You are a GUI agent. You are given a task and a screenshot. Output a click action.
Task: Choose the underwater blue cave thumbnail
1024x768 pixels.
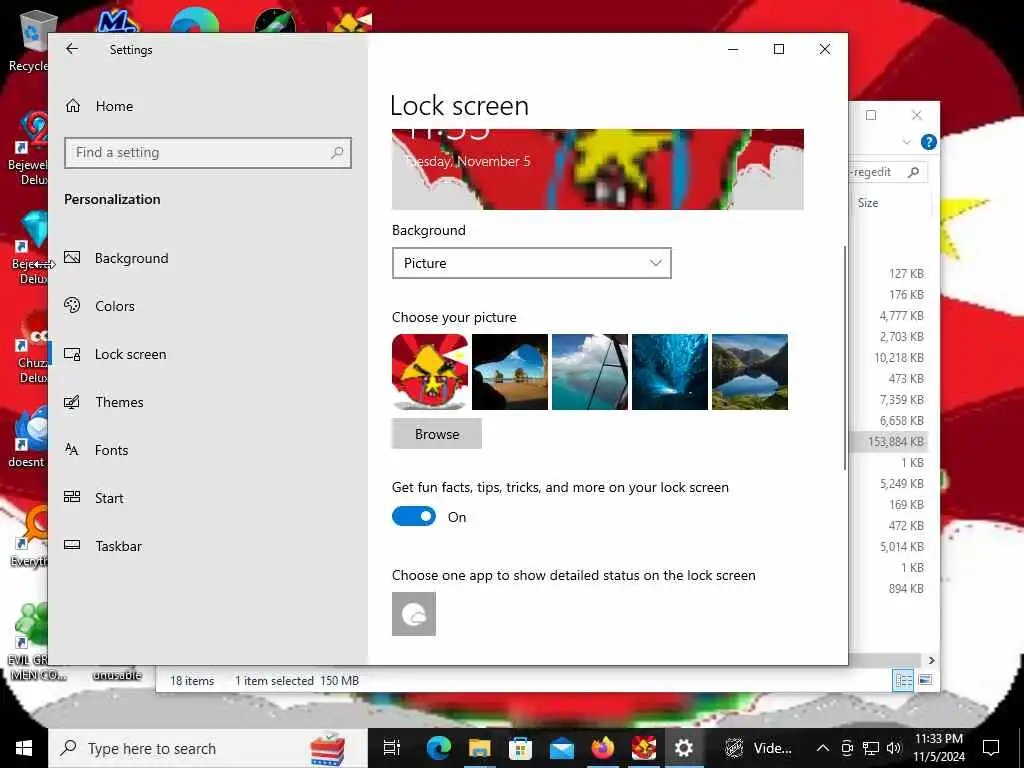tap(669, 372)
